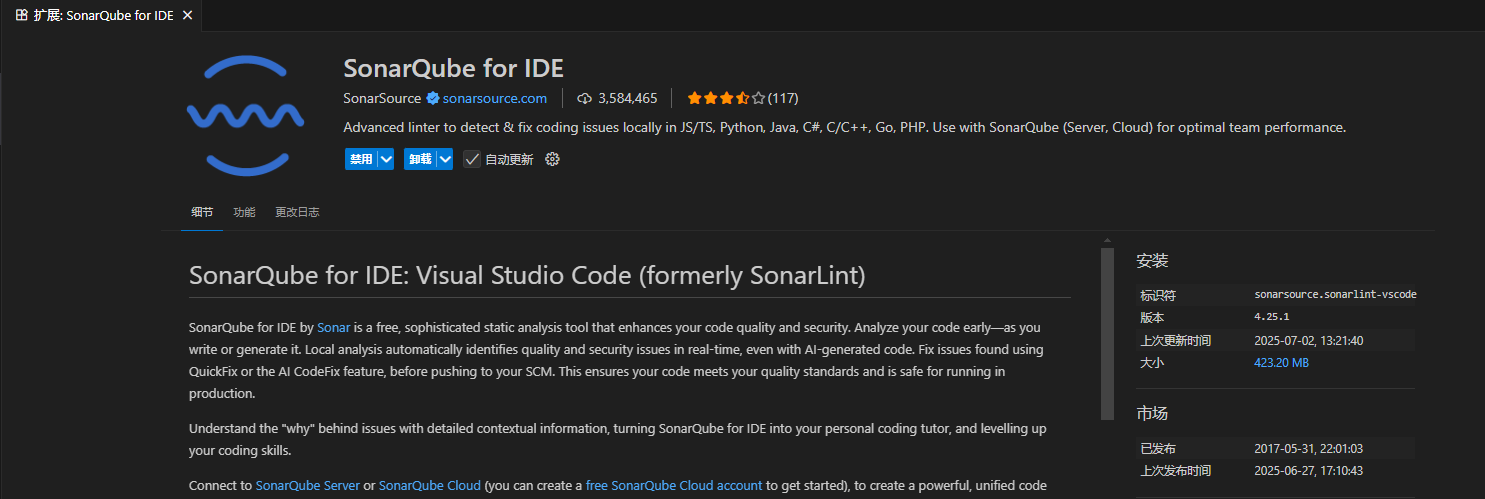This screenshot has width=1485, height=499.
Task: Switch to the 更改日志 tab
Action: coord(297,212)
